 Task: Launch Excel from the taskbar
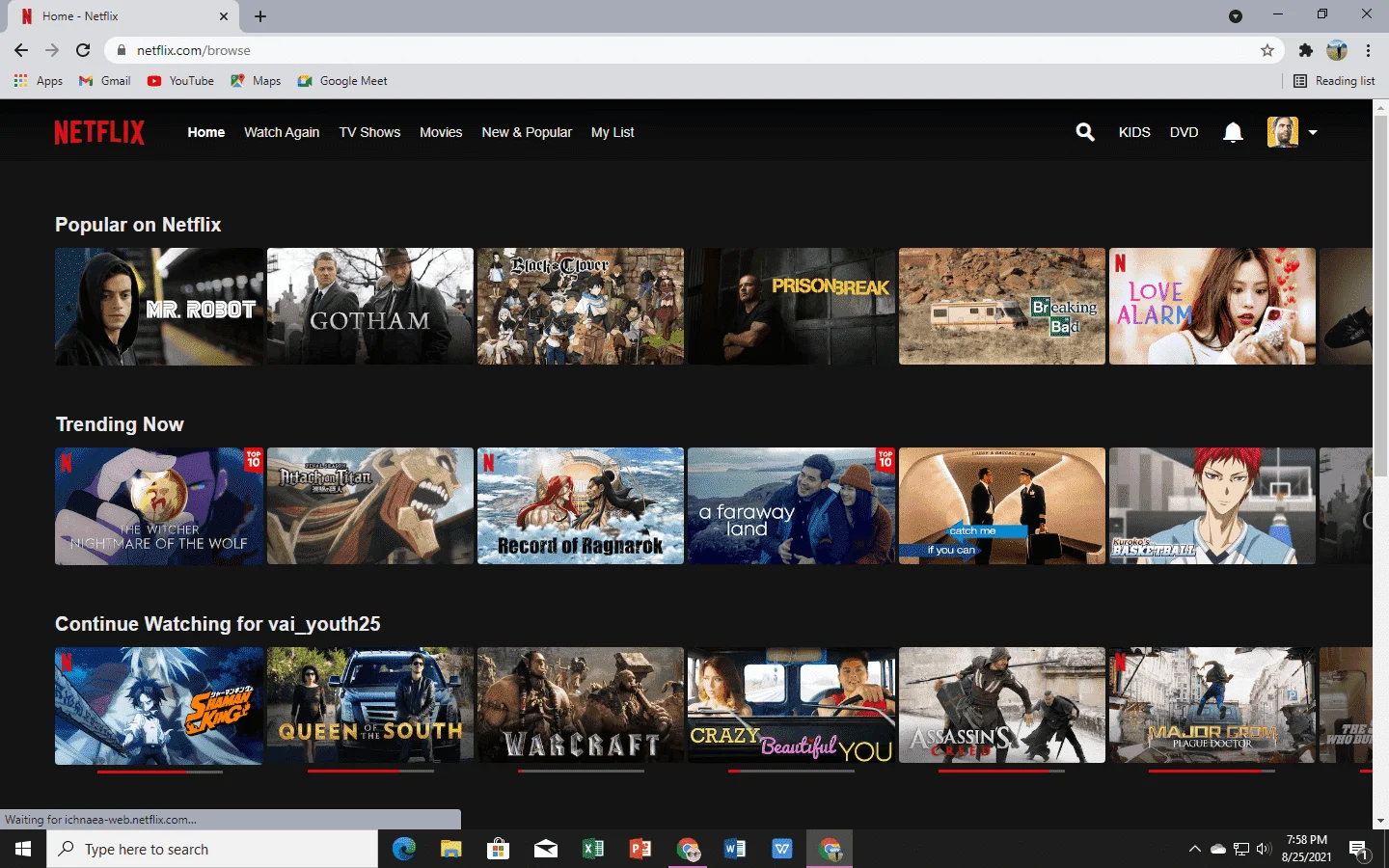point(593,849)
